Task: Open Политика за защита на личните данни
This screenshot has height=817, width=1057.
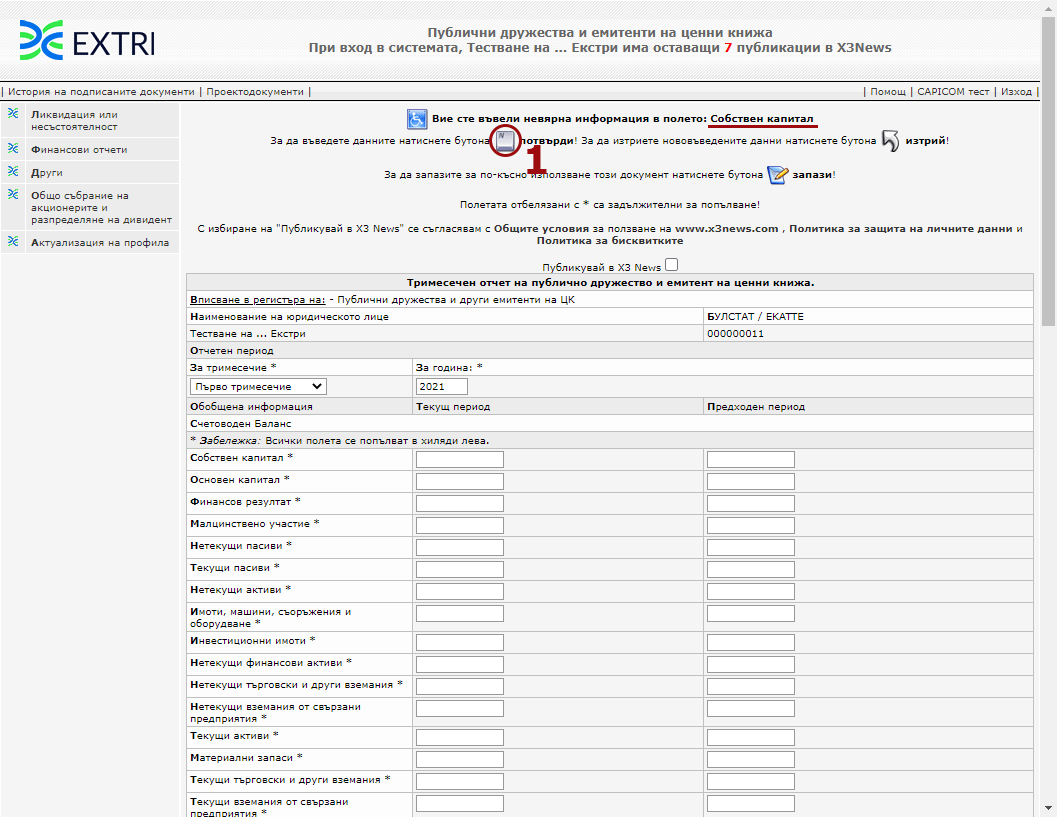Action: point(901,229)
